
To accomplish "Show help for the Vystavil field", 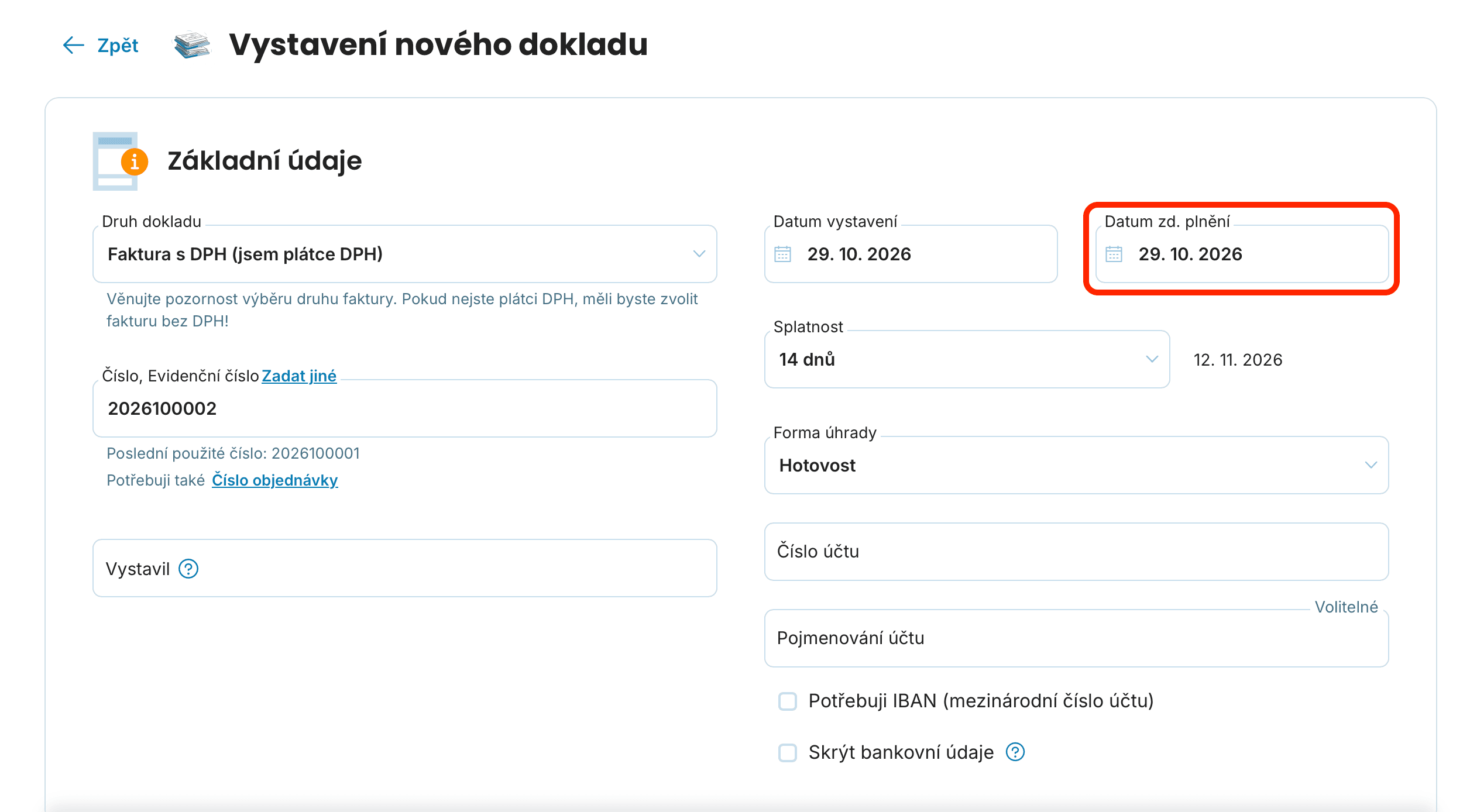I will pos(188,569).
